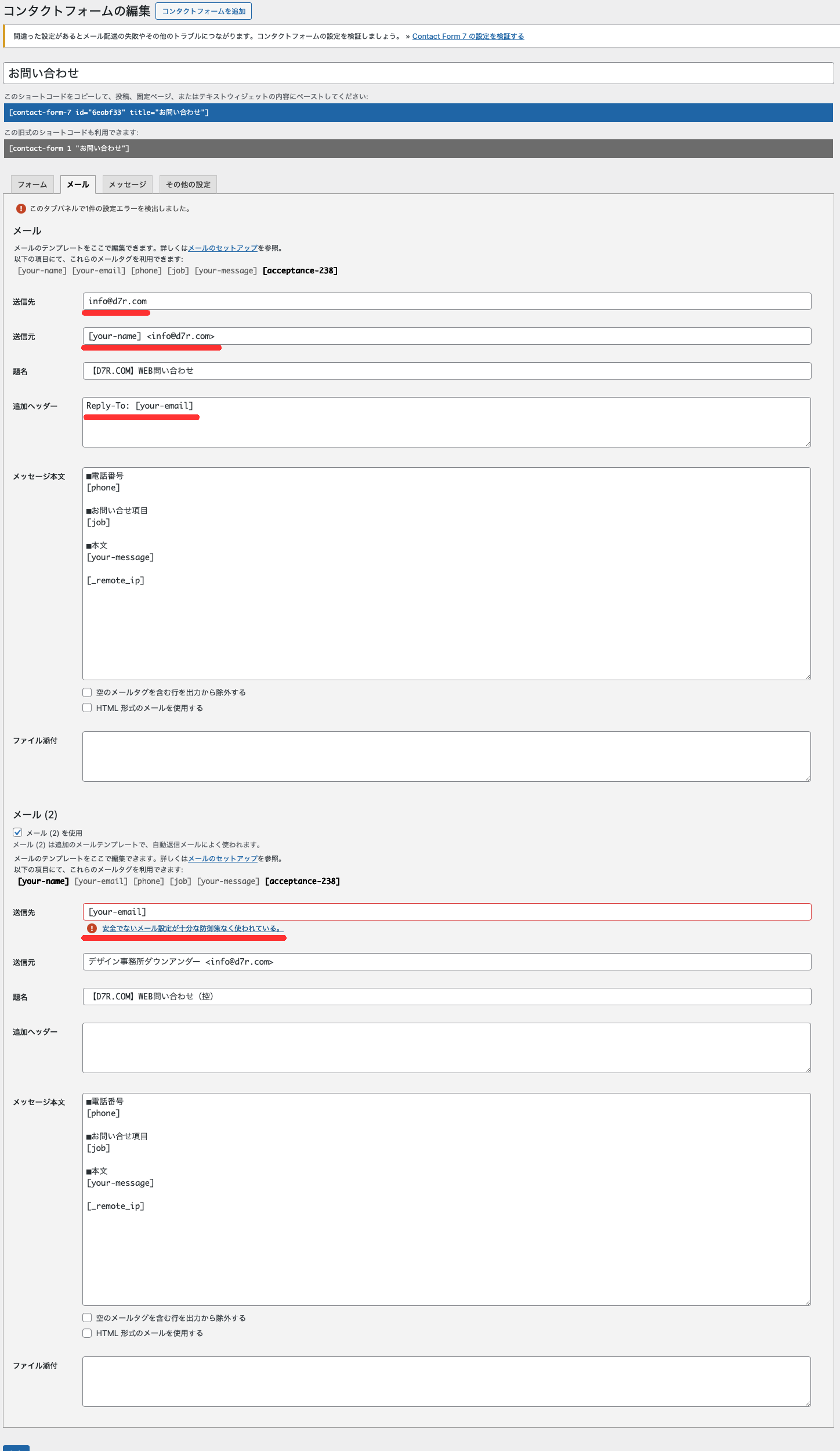The width and height of the screenshot is (840, 1451).
Task: Open the その他の設定 tab
Action: coord(187,185)
